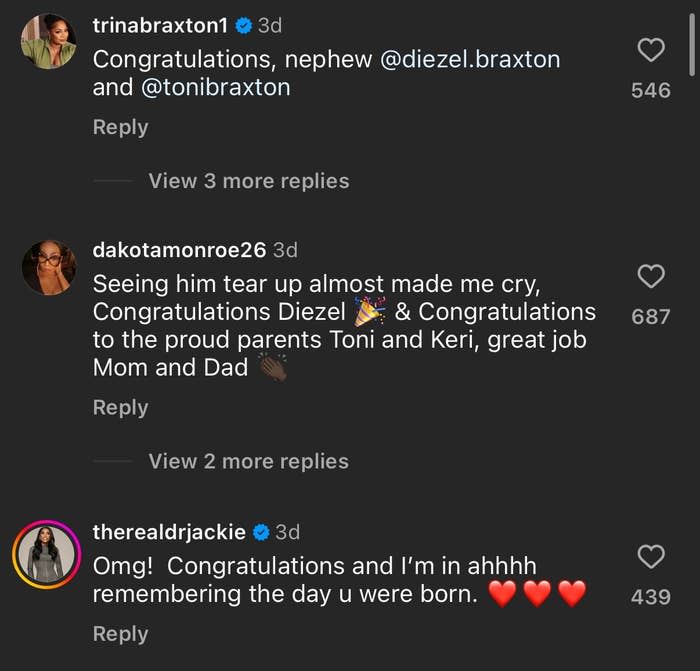This screenshot has height=671, width=700.
Task: Open dakotamonroe26 username link
Action: coord(179,250)
